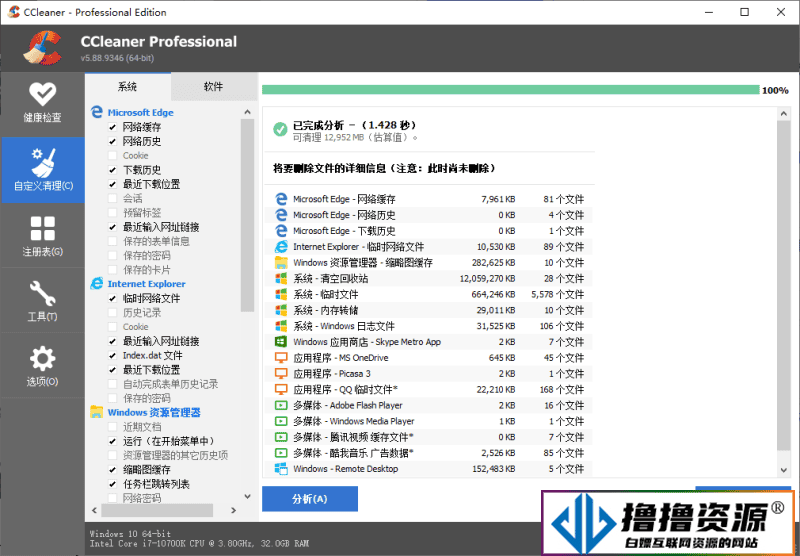Switch to the 软件 tab
The image size is (800, 556).
213,87
